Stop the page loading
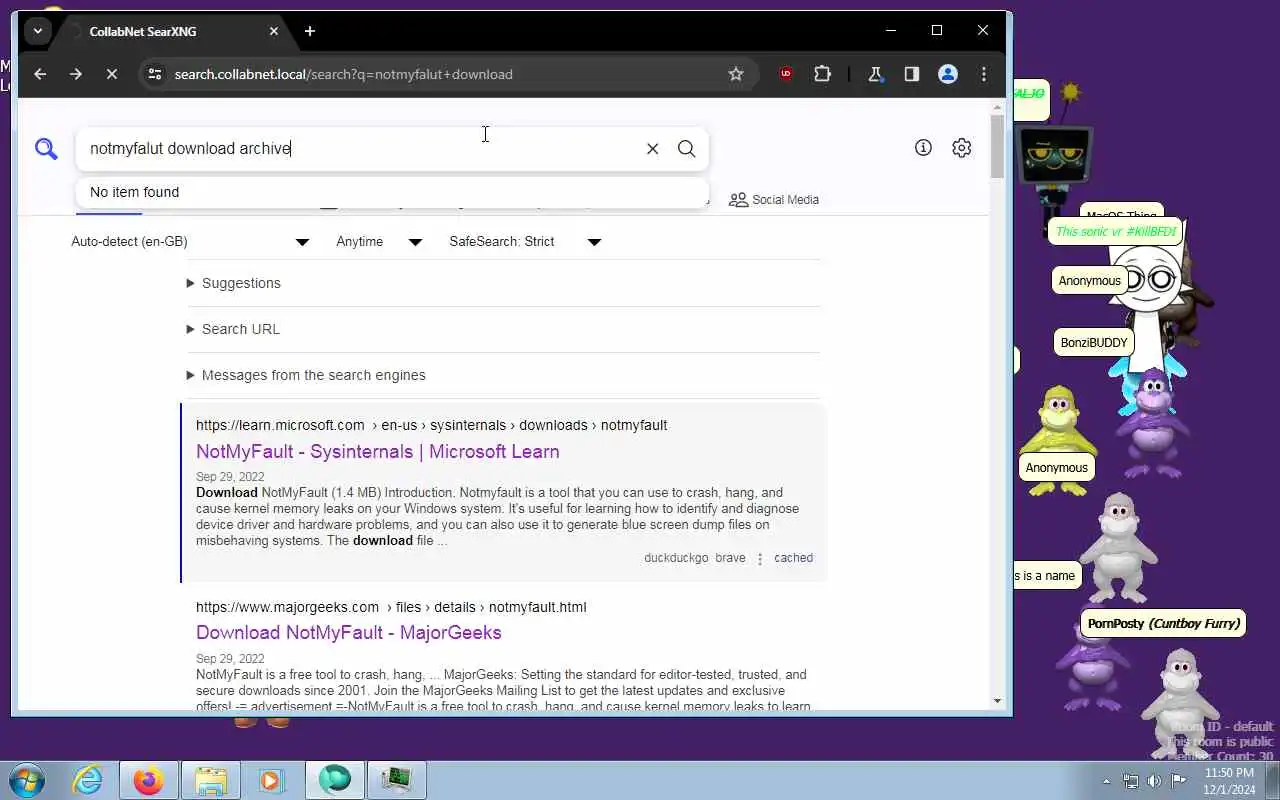 112,74
